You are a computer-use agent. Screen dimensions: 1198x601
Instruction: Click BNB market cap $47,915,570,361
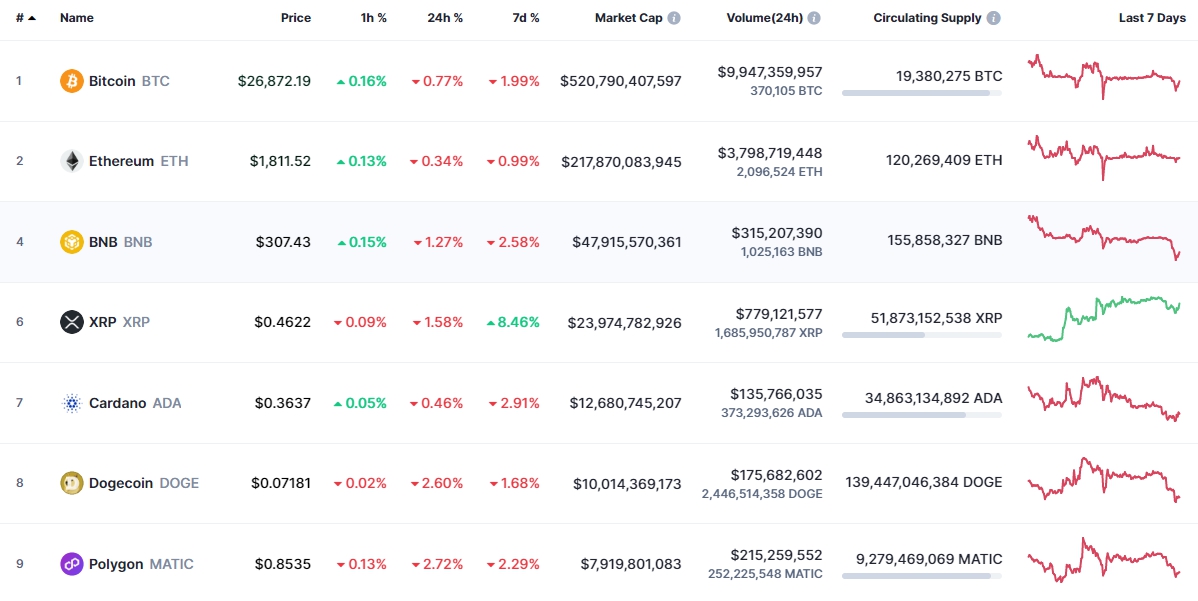(627, 242)
